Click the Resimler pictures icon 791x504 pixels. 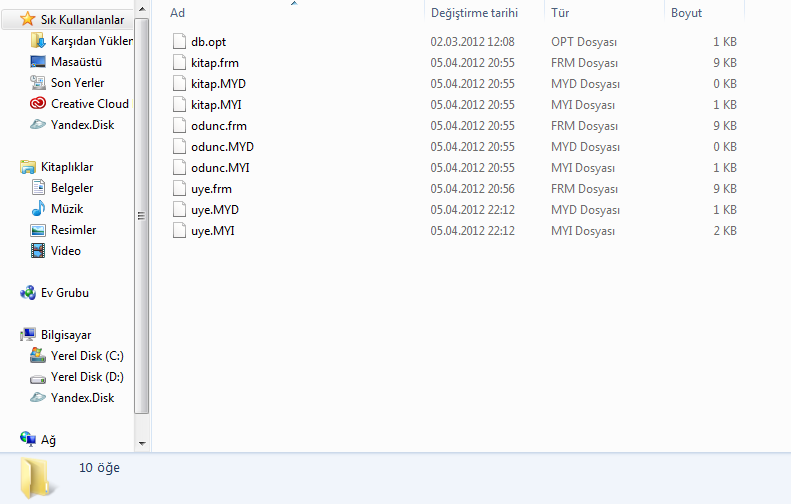click(x=38, y=230)
